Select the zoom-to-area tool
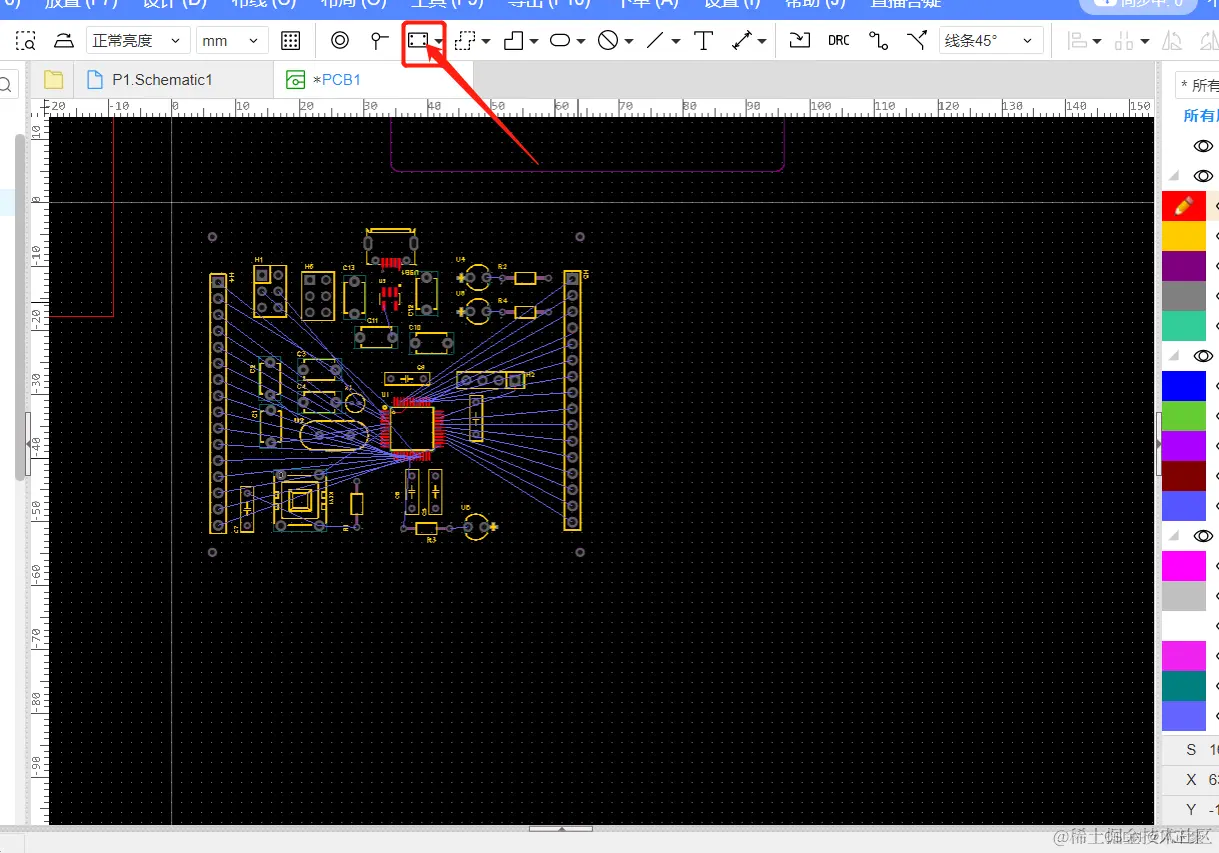The image size is (1219, 853). pyautogui.click(x=26, y=41)
